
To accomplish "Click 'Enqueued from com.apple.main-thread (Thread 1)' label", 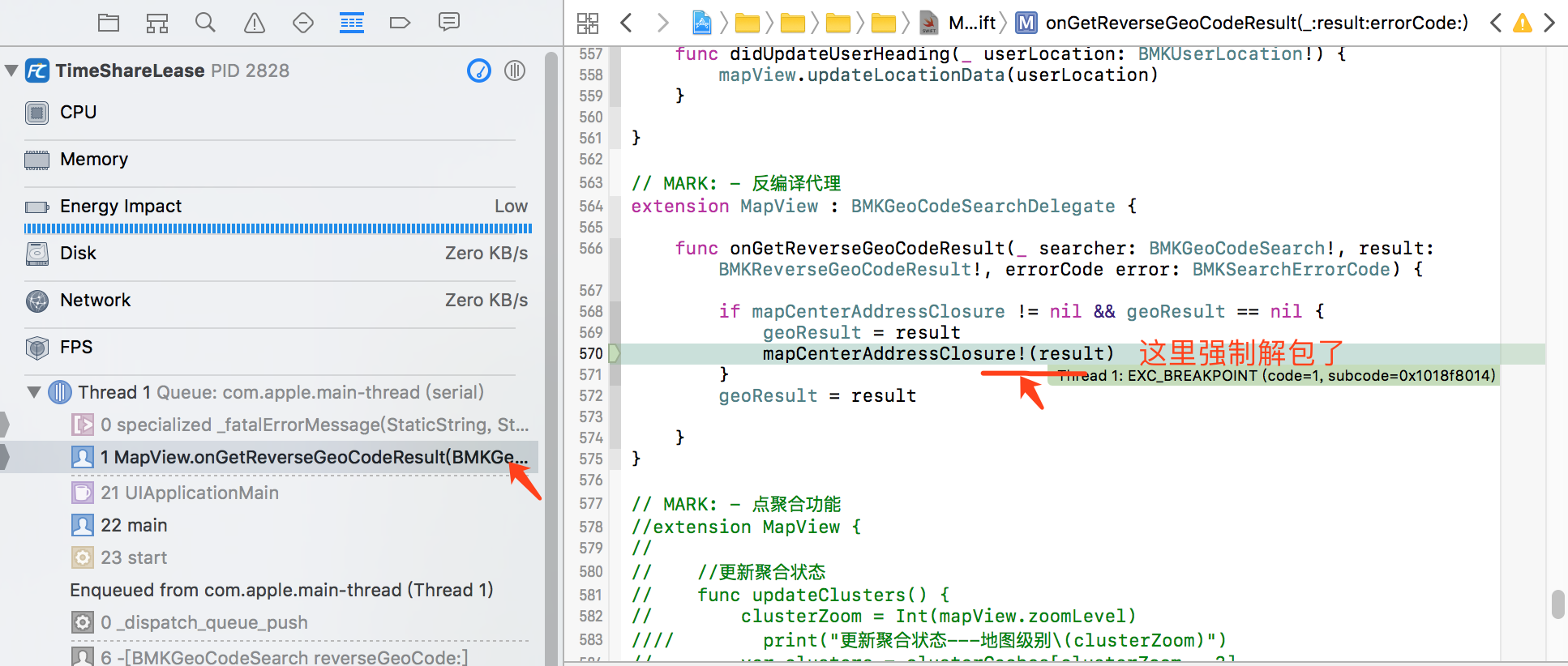I will click(x=281, y=590).
